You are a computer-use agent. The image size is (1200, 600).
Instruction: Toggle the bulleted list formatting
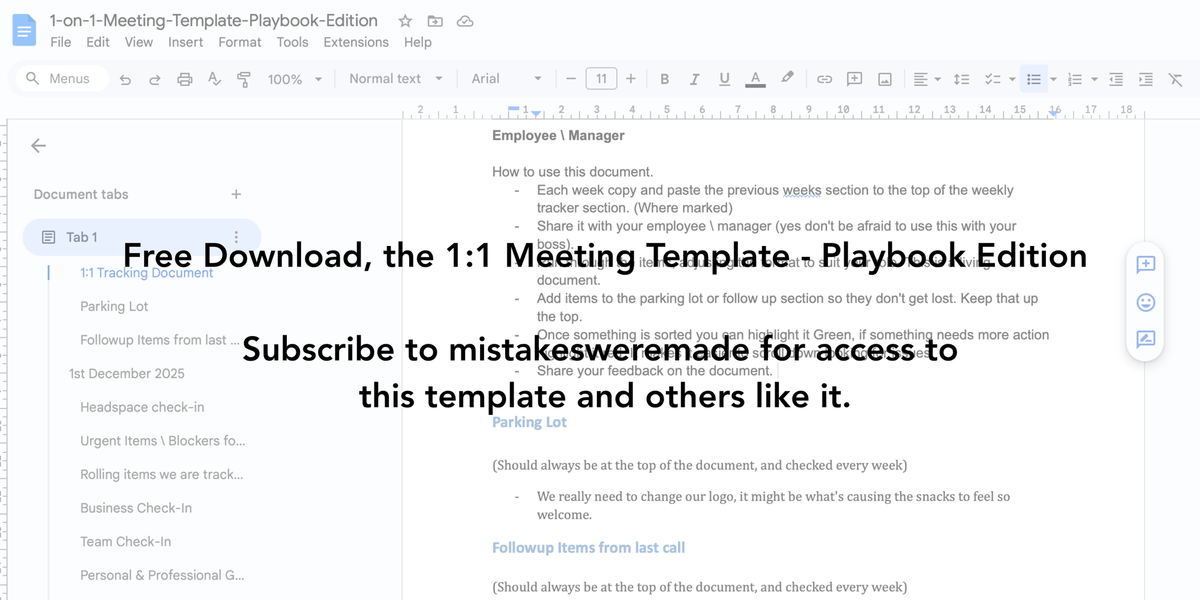tap(1033, 78)
